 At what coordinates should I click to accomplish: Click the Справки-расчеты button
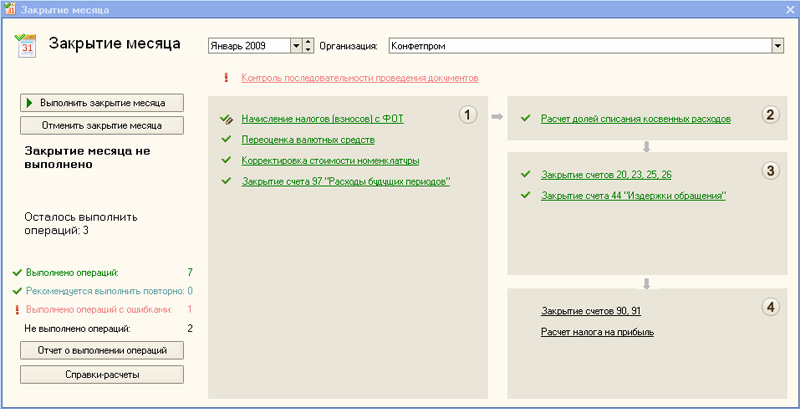click(x=102, y=374)
